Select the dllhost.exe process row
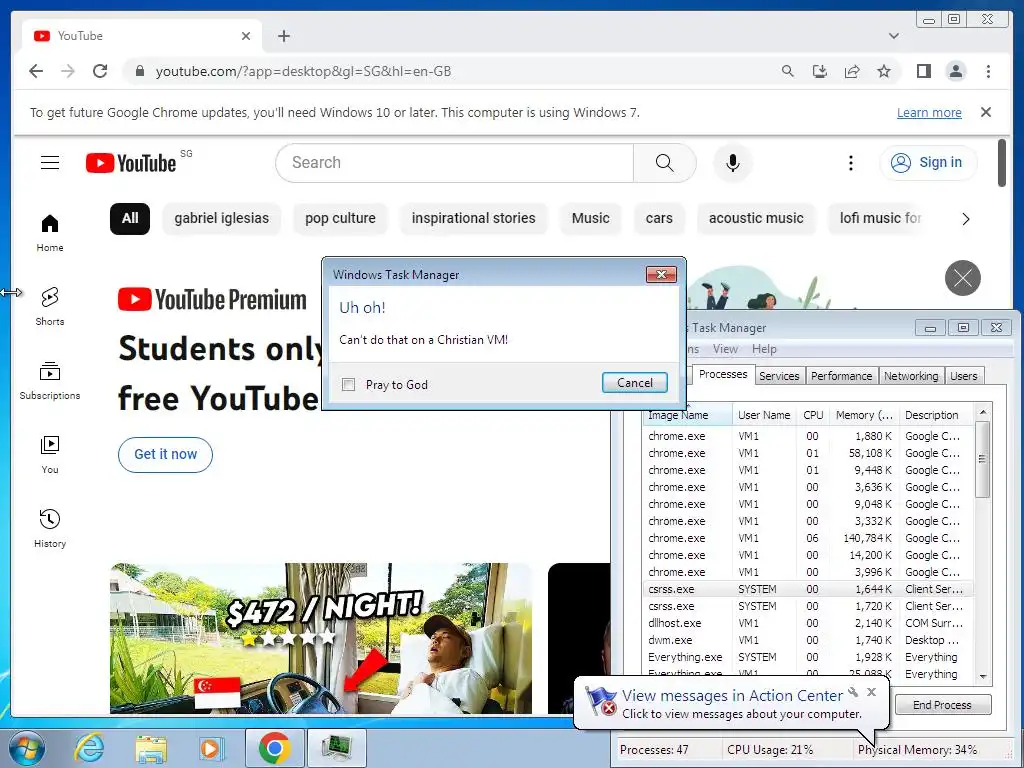Screen dimensions: 1024x768 [808, 623]
